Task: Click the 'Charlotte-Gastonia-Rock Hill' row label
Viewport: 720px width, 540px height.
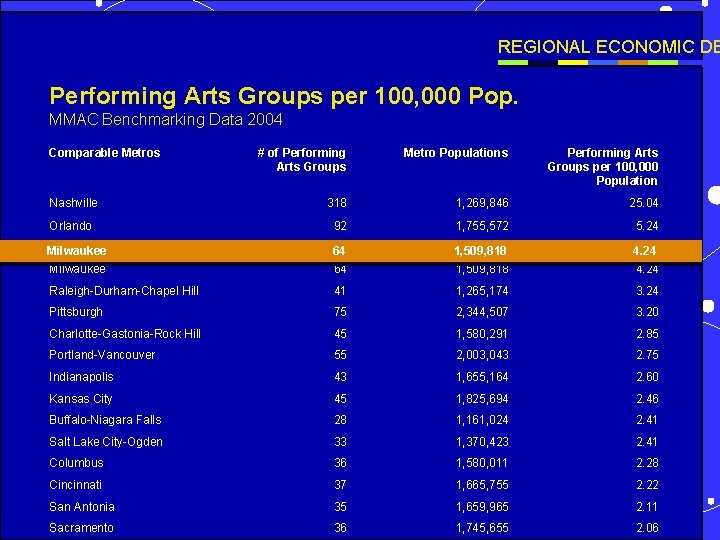Action: point(125,334)
